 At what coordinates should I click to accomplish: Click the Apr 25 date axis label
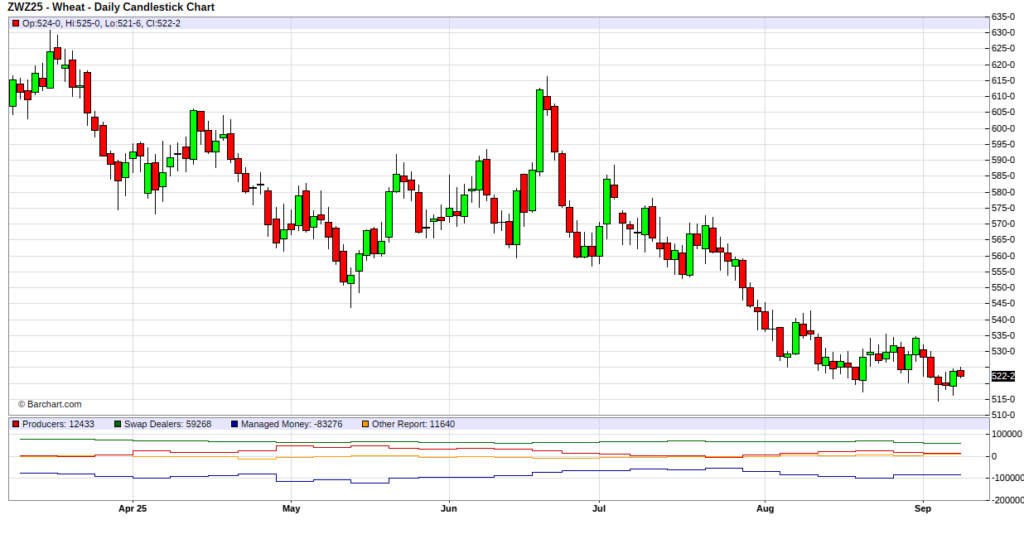[x=132, y=508]
